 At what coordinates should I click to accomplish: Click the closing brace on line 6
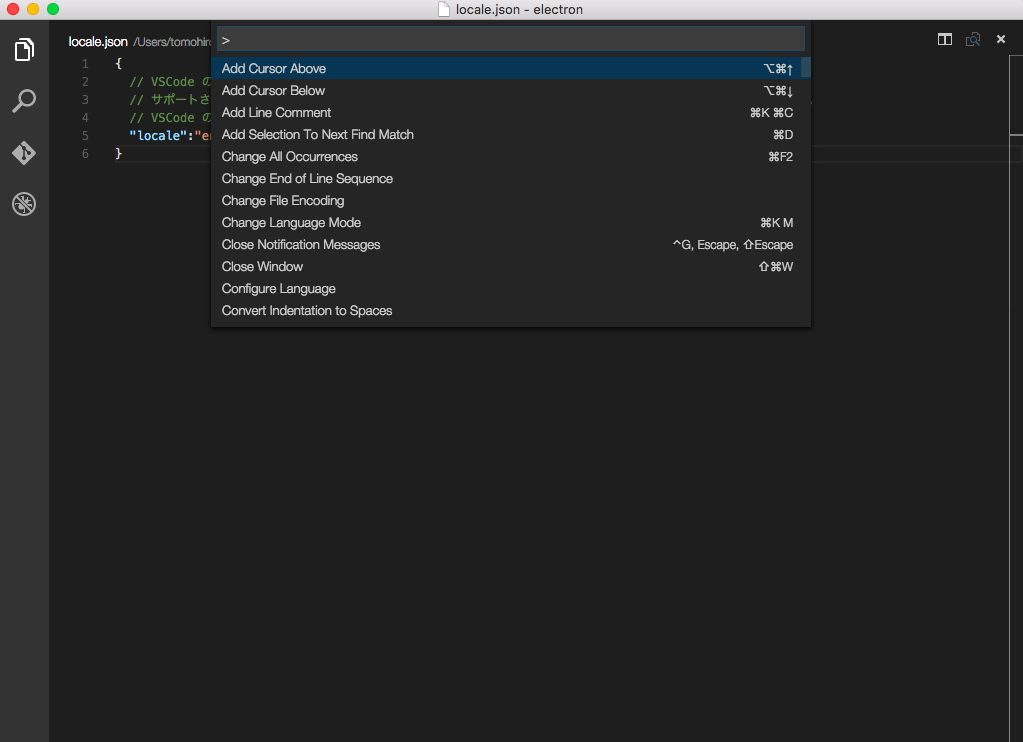(118, 153)
